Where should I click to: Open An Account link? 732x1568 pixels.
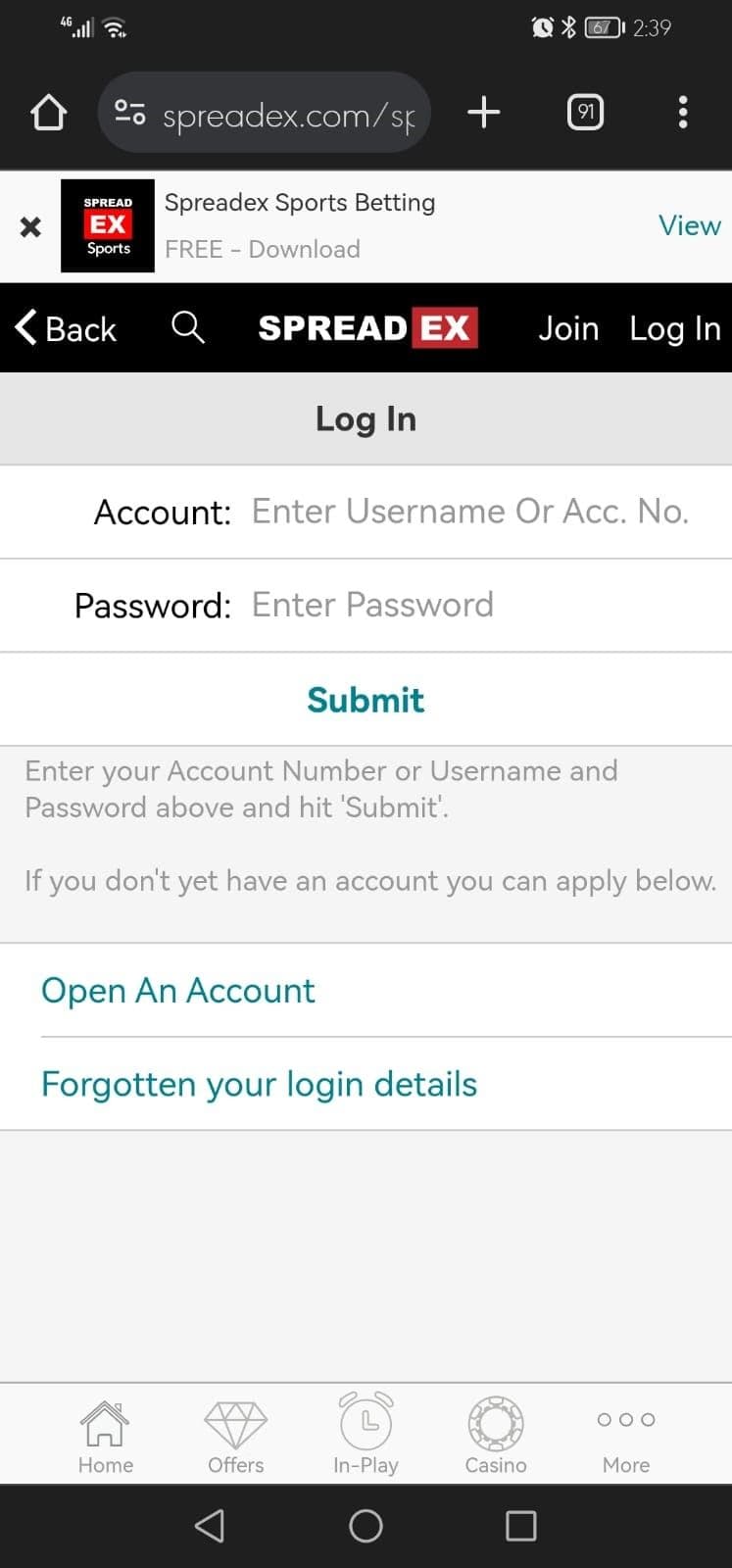point(177,990)
